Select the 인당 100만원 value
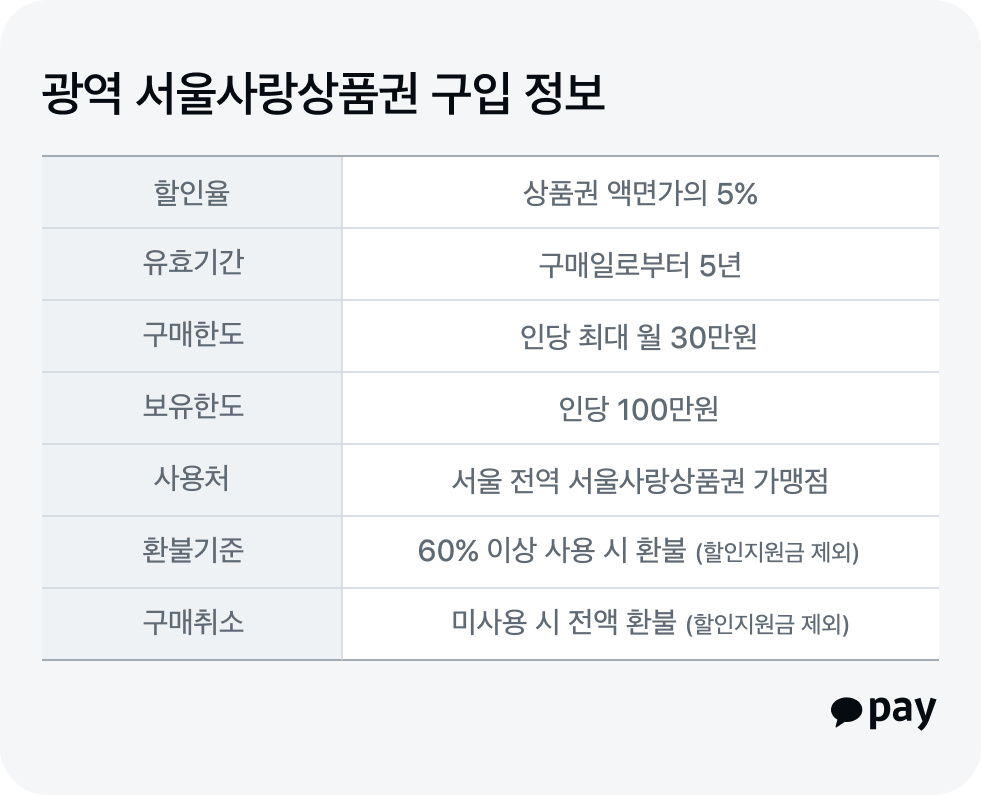This screenshot has height=795, width=981. point(640,409)
